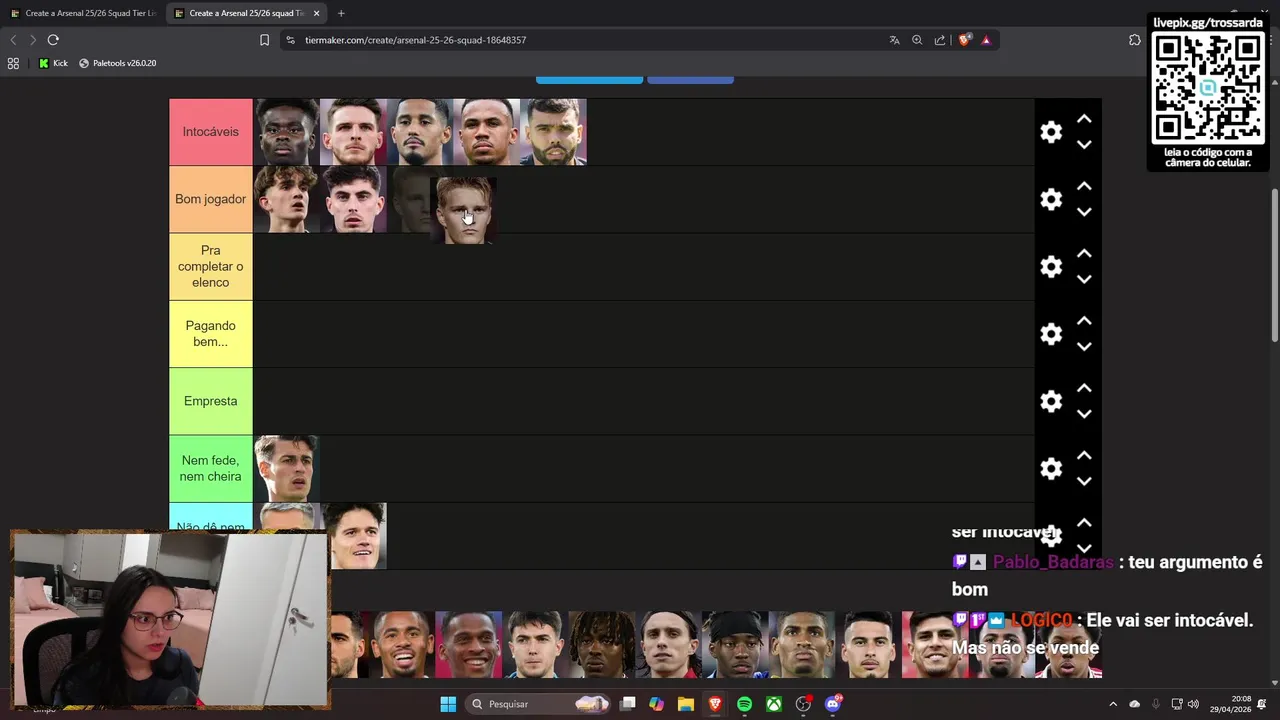Go forward in browser history
The width and height of the screenshot is (1280, 720).
tap(32, 40)
